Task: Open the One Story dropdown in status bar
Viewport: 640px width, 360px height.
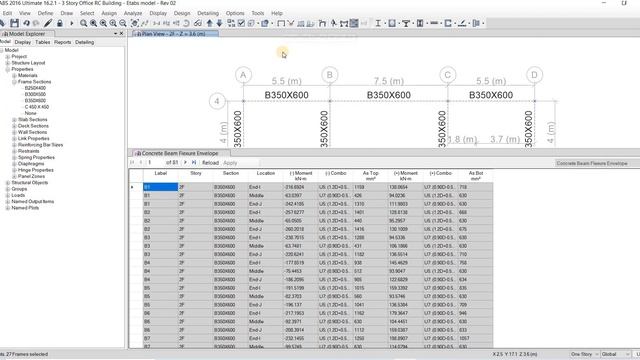Action: coord(584,354)
